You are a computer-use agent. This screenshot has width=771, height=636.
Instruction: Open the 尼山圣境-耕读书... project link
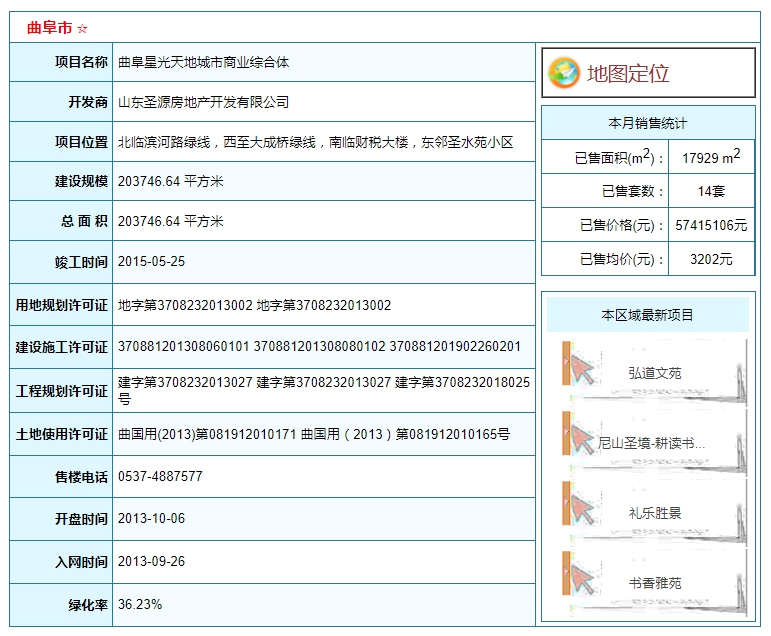click(x=651, y=443)
